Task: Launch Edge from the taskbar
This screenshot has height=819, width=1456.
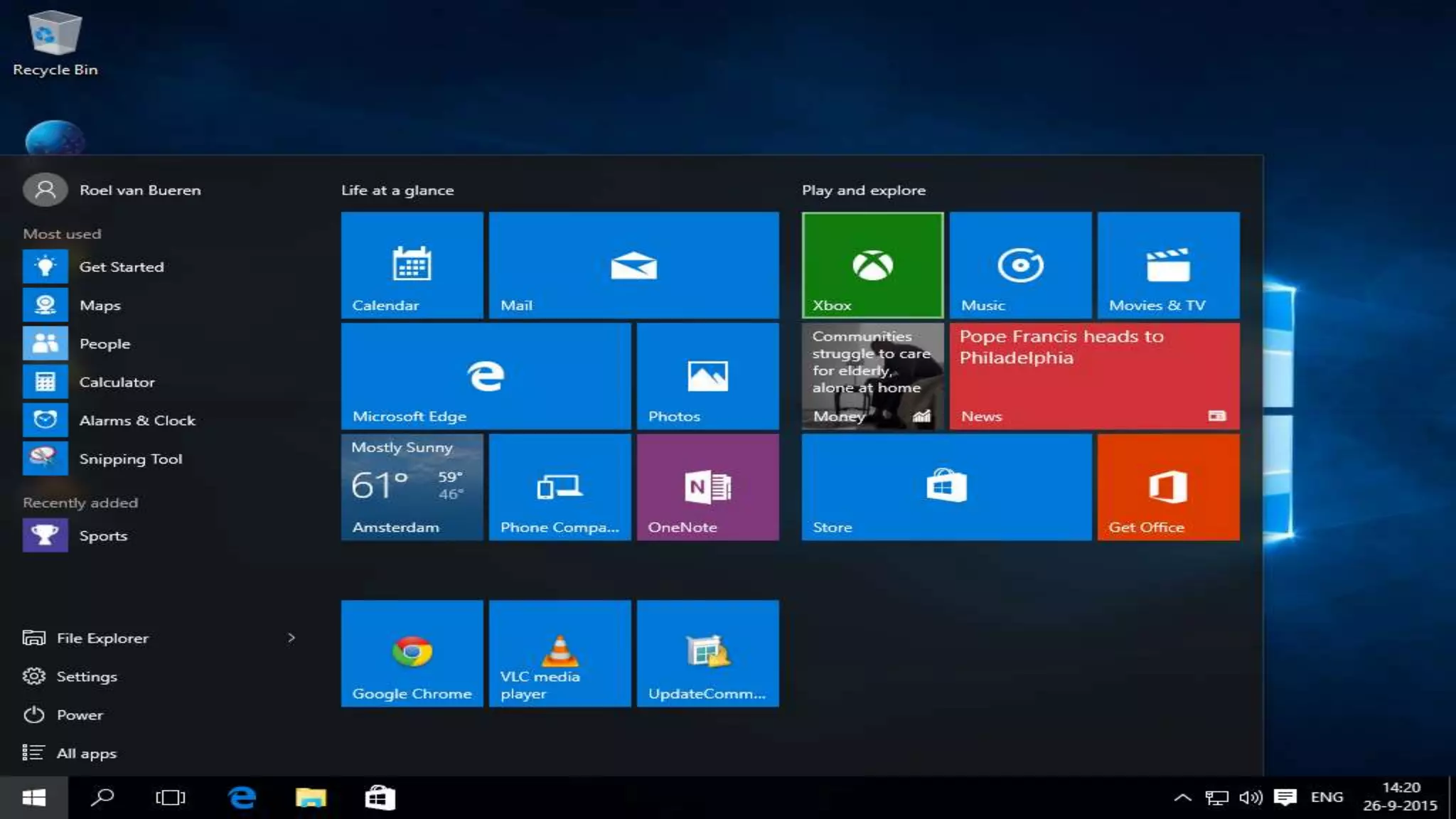Action: point(242,798)
